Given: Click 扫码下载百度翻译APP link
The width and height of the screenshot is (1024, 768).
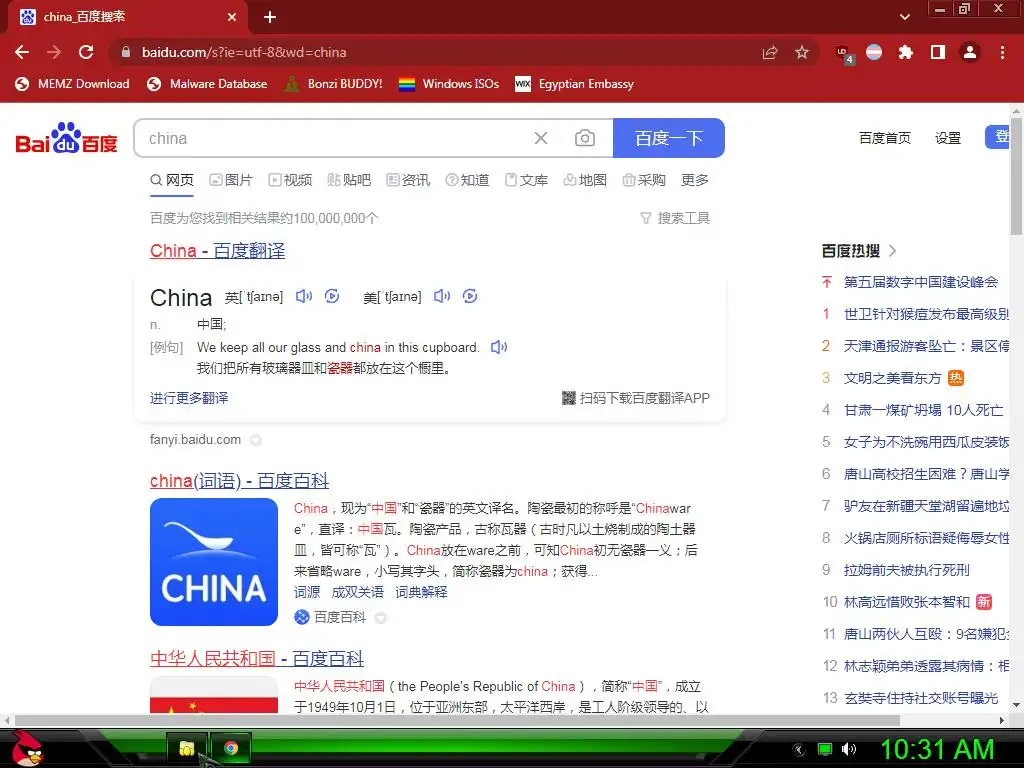Looking at the screenshot, I should (x=636, y=398).
